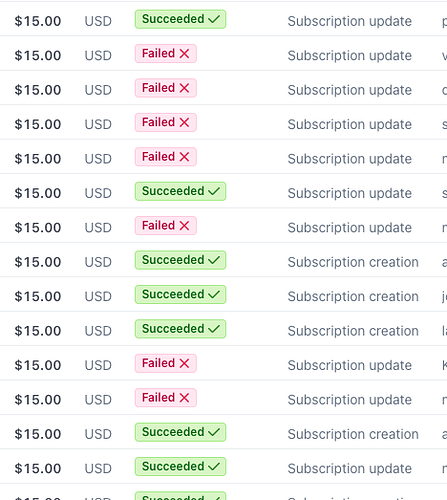Click the checkmark in the bottom Succeeded Subscription update badge
Screen dimensions: 447x500
pos(214,466)
